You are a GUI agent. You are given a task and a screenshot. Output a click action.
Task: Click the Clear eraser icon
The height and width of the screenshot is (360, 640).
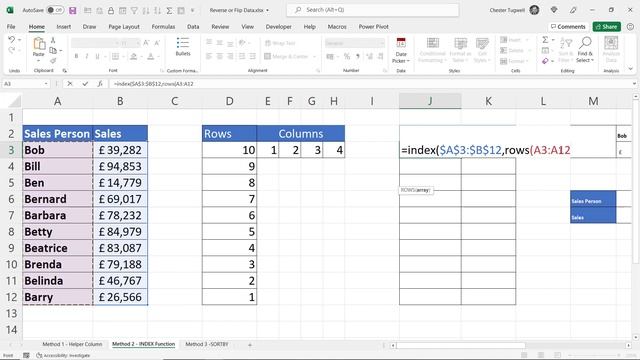coord(545,61)
